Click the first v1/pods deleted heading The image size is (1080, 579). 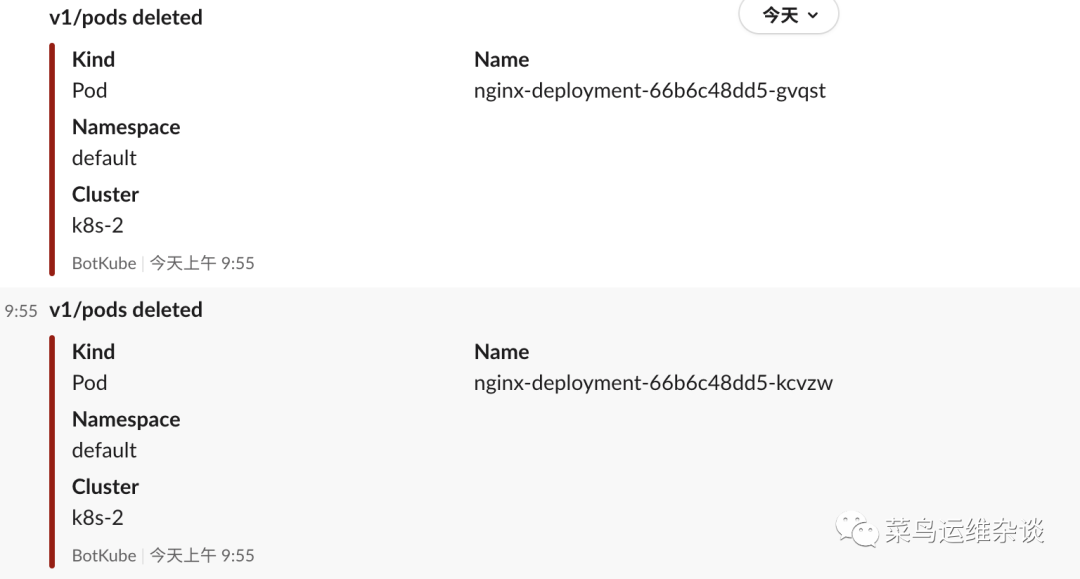click(126, 18)
